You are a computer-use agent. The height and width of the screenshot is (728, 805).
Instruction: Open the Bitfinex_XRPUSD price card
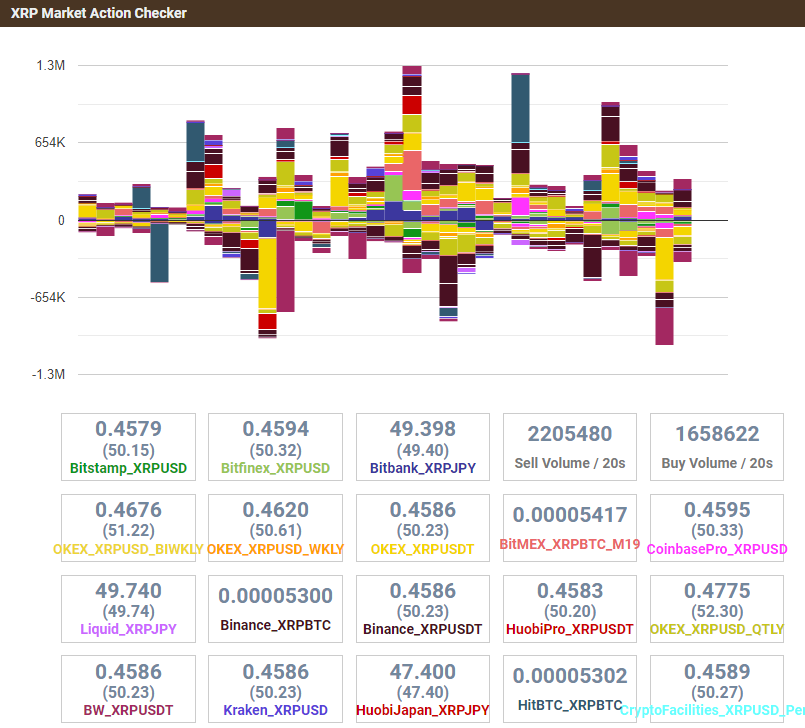(x=275, y=447)
